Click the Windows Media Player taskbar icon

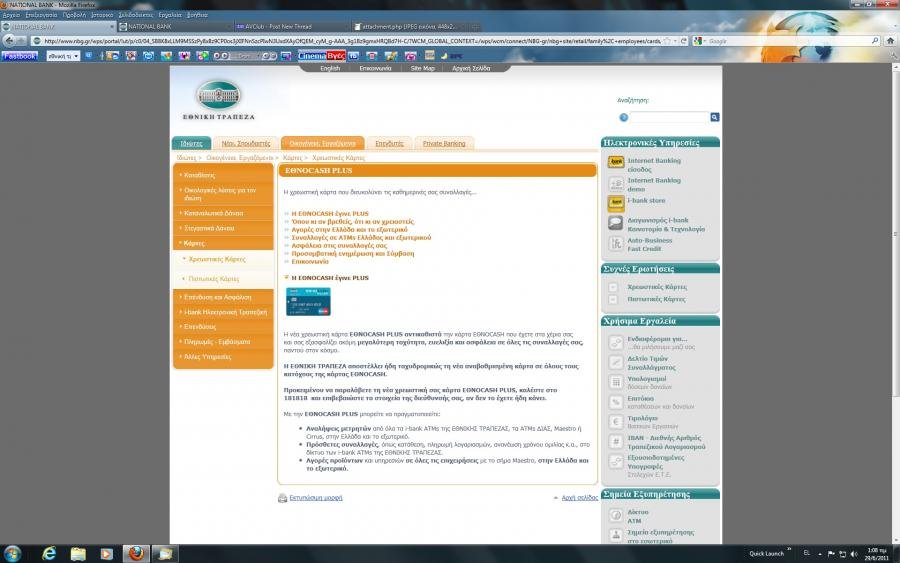(107, 553)
